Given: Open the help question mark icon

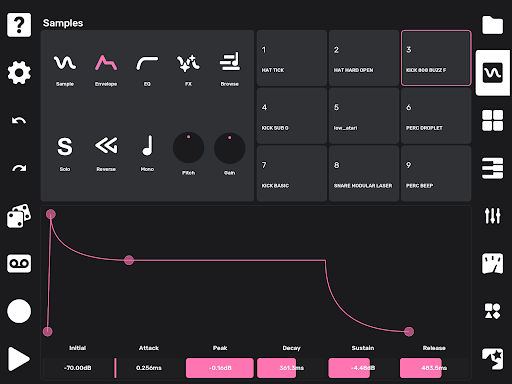Looking at the screenshot, I should pos(19,25).
